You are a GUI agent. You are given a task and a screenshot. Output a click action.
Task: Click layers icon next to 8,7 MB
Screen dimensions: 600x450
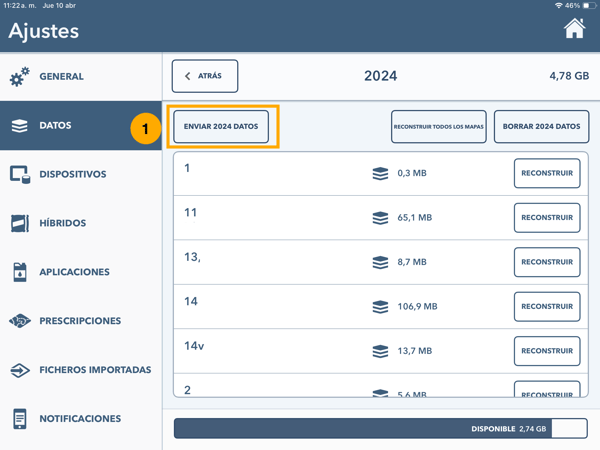click(380, 262)
